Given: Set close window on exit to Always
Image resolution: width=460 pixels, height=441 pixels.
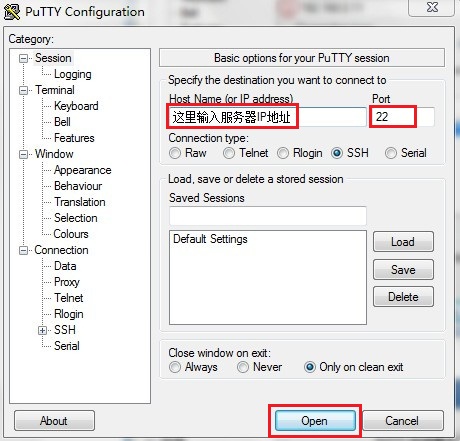Looking at the screenshot, I should (x=175, y=367).
